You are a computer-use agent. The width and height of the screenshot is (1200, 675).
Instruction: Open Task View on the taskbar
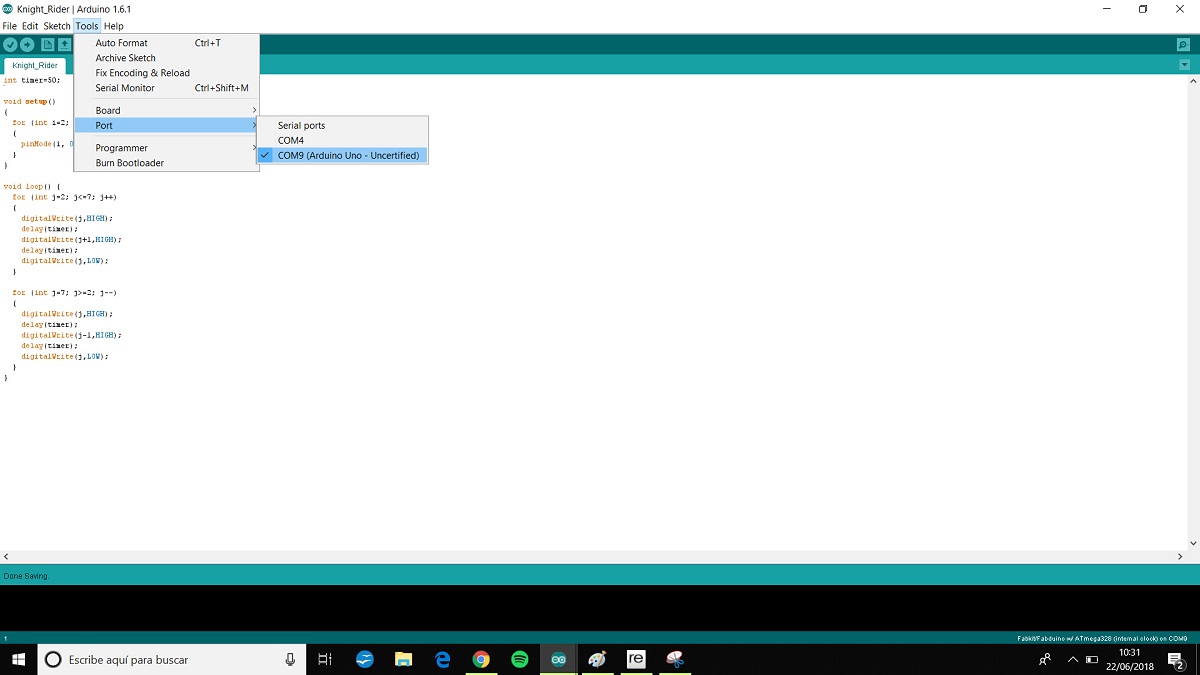(x=325, y=659)
